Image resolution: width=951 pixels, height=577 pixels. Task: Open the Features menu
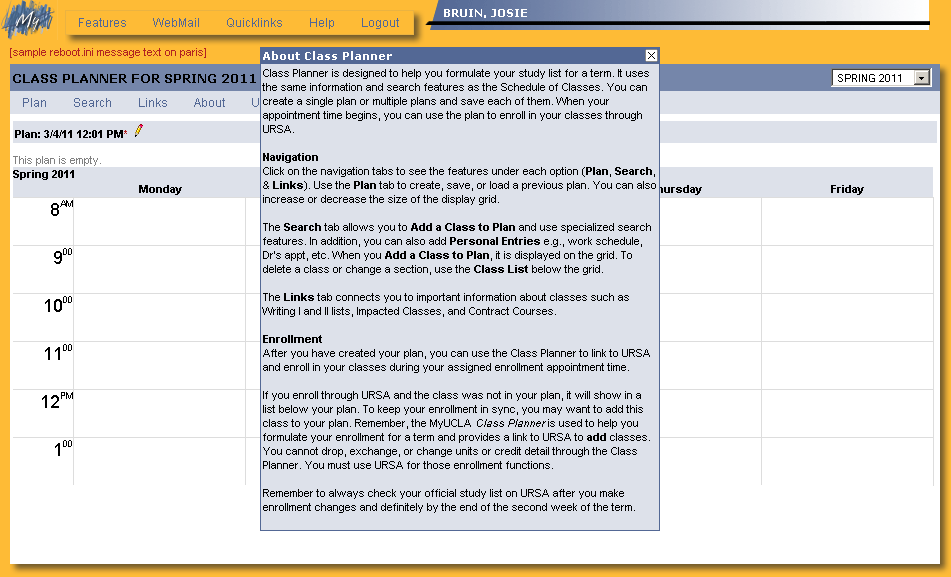pyautogui.click(x=102, y=23)
